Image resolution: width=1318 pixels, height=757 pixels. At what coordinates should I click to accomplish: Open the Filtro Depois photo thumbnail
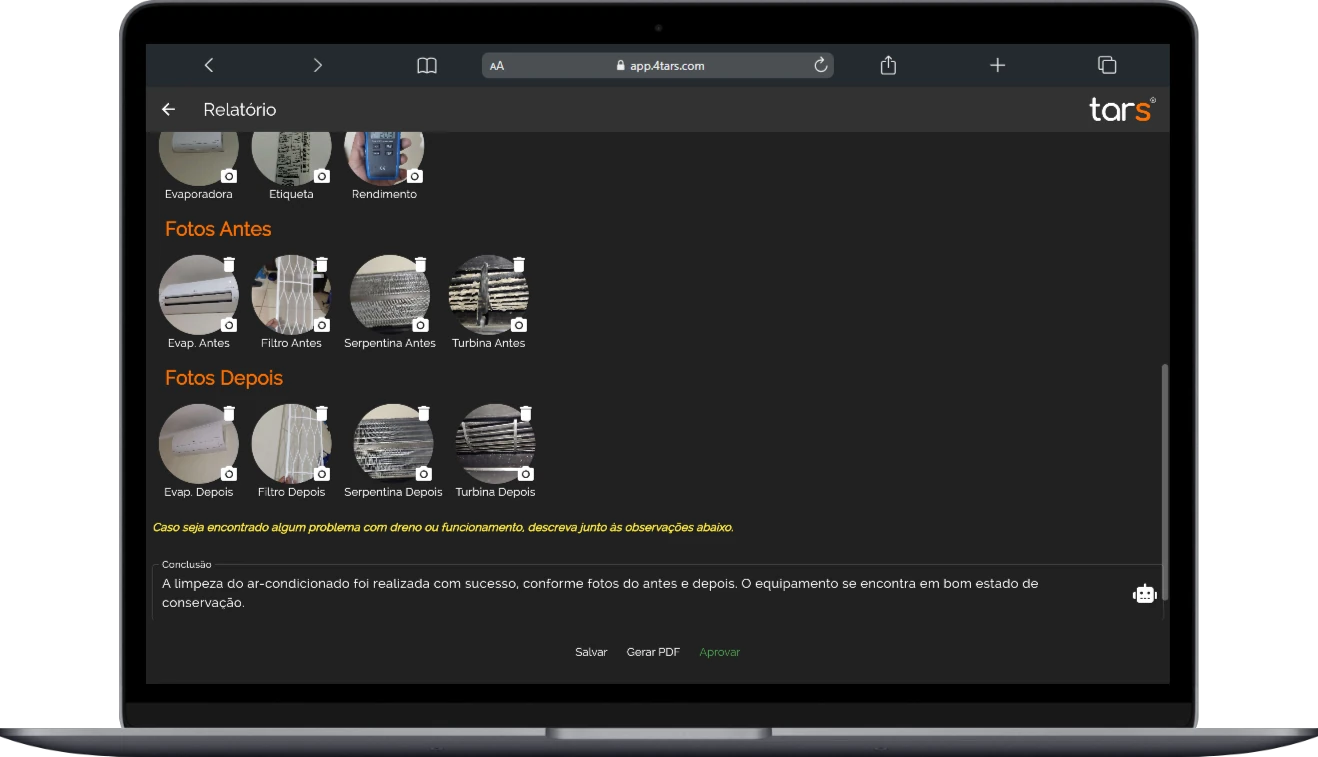tap(288, 442)
